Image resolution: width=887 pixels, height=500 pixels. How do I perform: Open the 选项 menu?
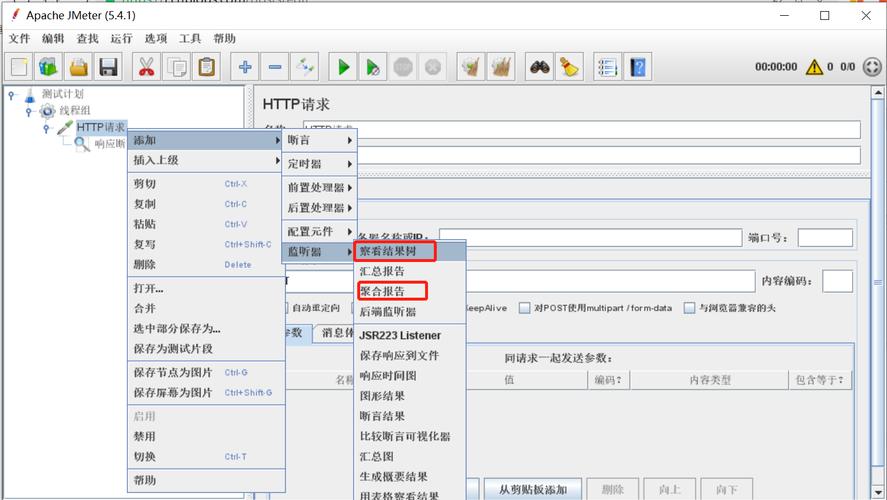coord(156,38)
